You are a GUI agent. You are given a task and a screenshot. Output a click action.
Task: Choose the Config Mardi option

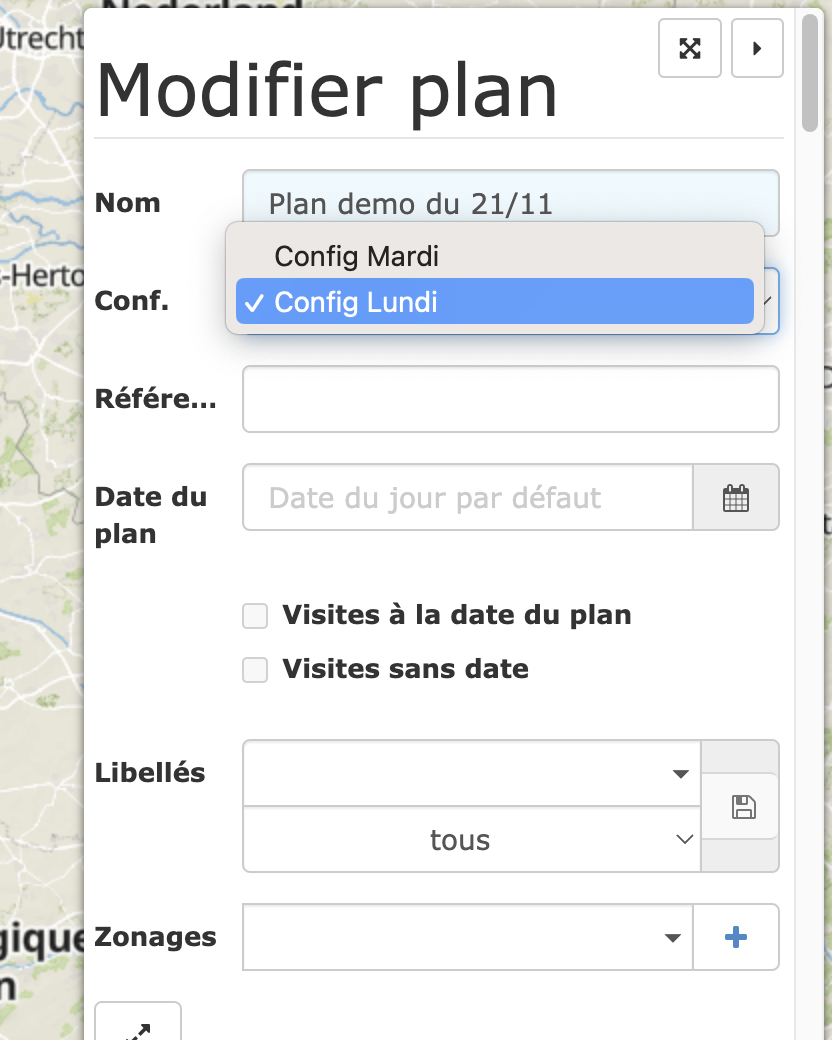[x=357, y=256]
